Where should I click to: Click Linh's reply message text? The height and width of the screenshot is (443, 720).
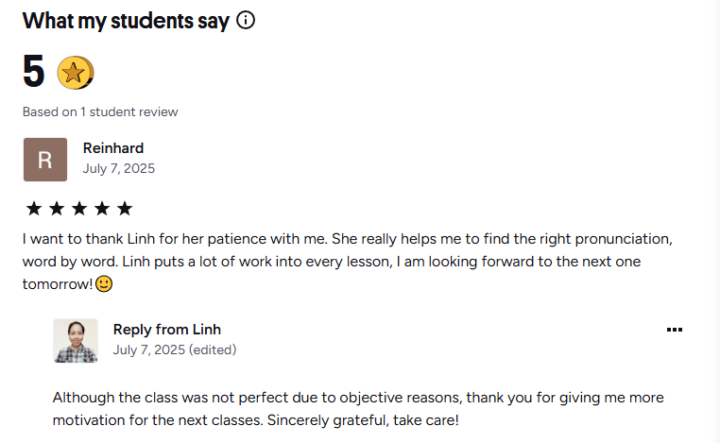click(x=357, y=408)
